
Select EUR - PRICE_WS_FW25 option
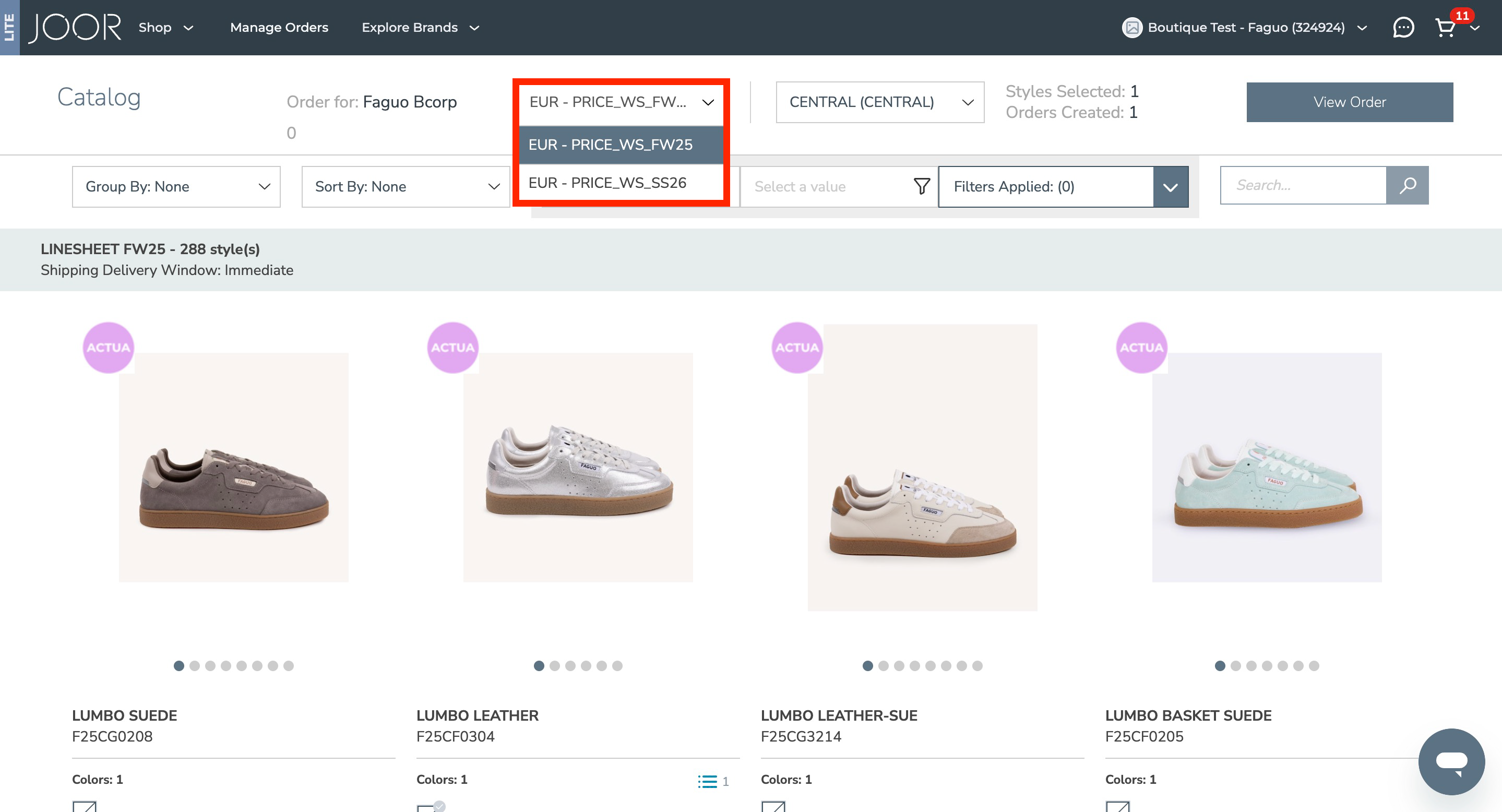(x=621, y=145)
